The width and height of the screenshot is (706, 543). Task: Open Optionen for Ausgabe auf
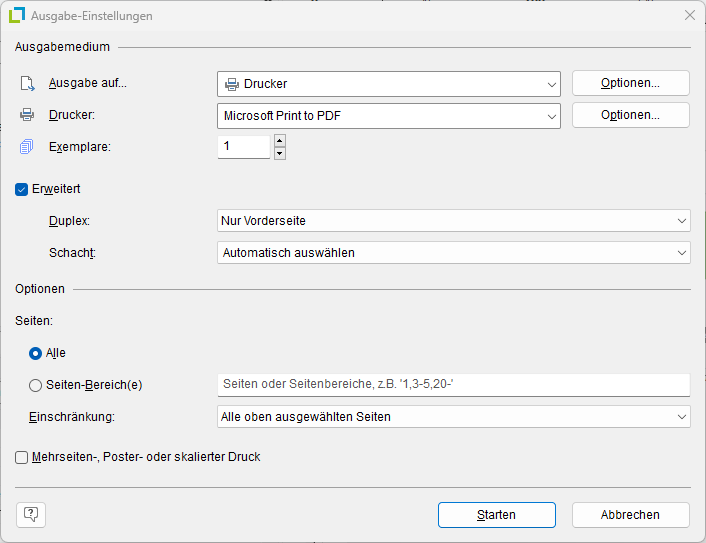(x=630, y=83)
